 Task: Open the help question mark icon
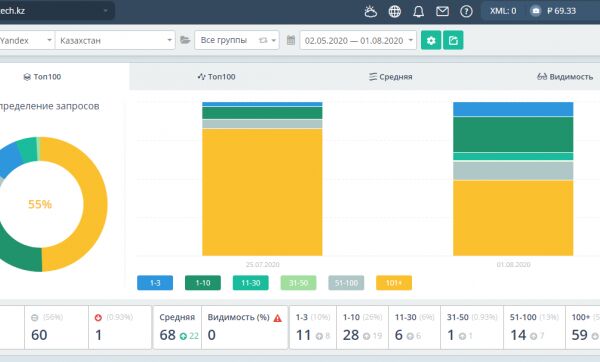[466, 11]
